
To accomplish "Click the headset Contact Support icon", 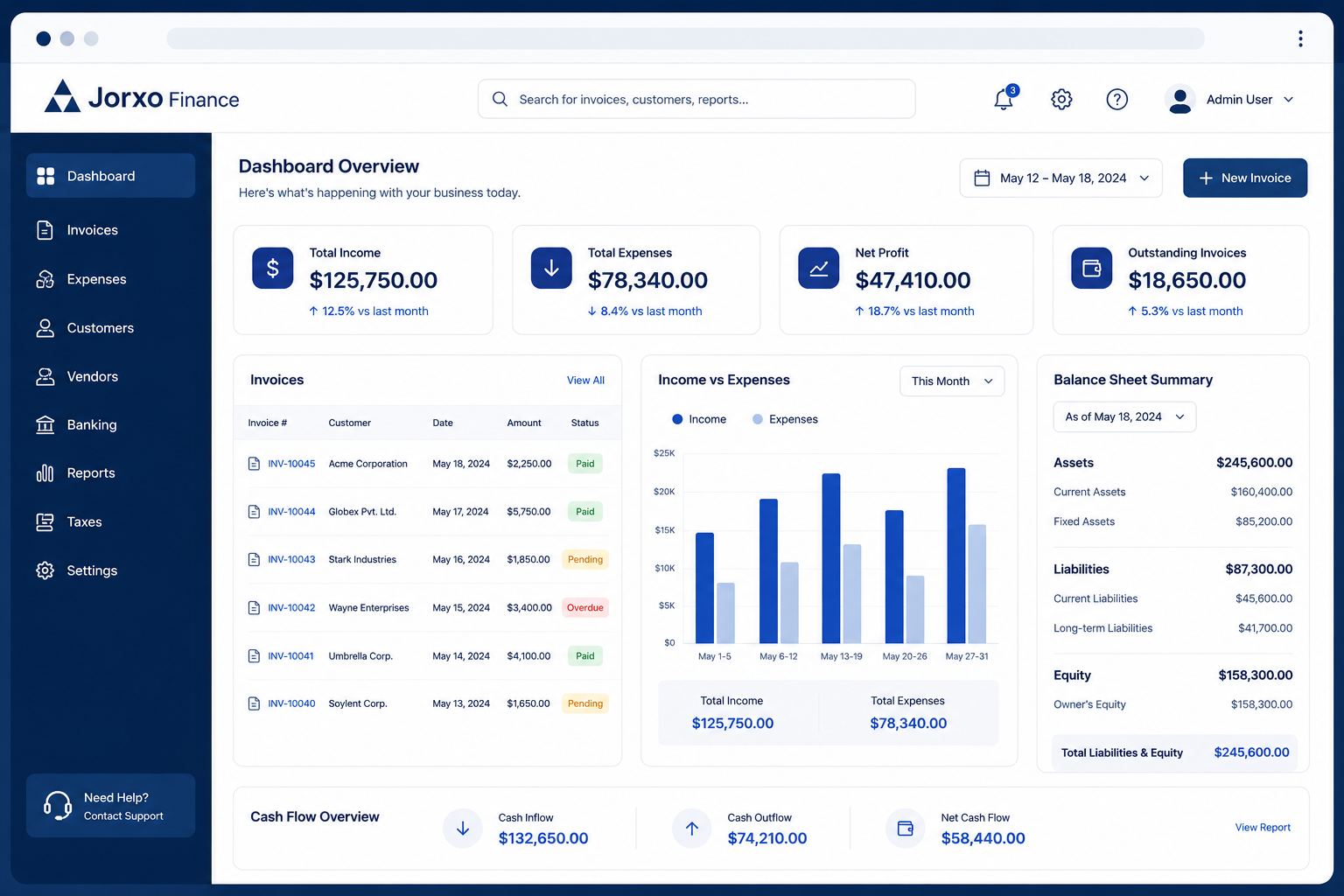I will [58, 805].
